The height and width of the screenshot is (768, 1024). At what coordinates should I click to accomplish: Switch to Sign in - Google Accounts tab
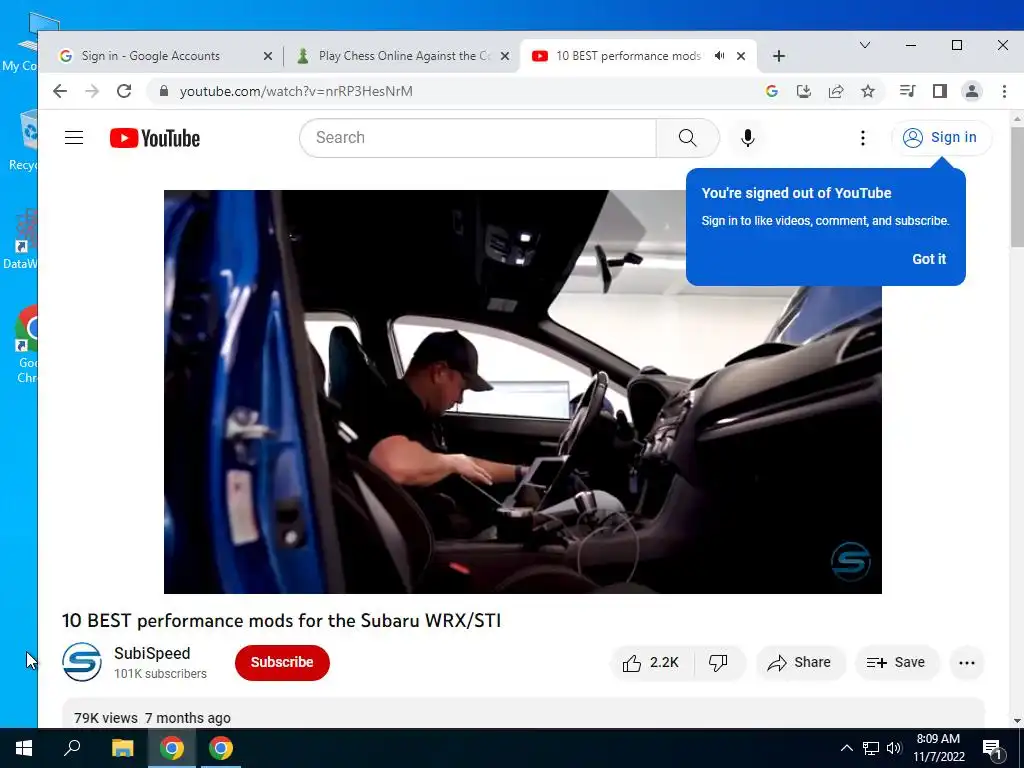150,56
